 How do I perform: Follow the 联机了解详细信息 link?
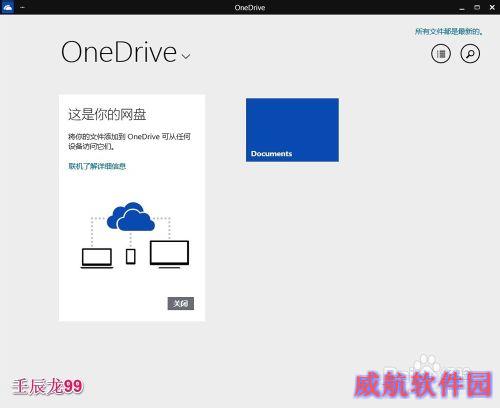pyautogui.click(x=97, y=166)
